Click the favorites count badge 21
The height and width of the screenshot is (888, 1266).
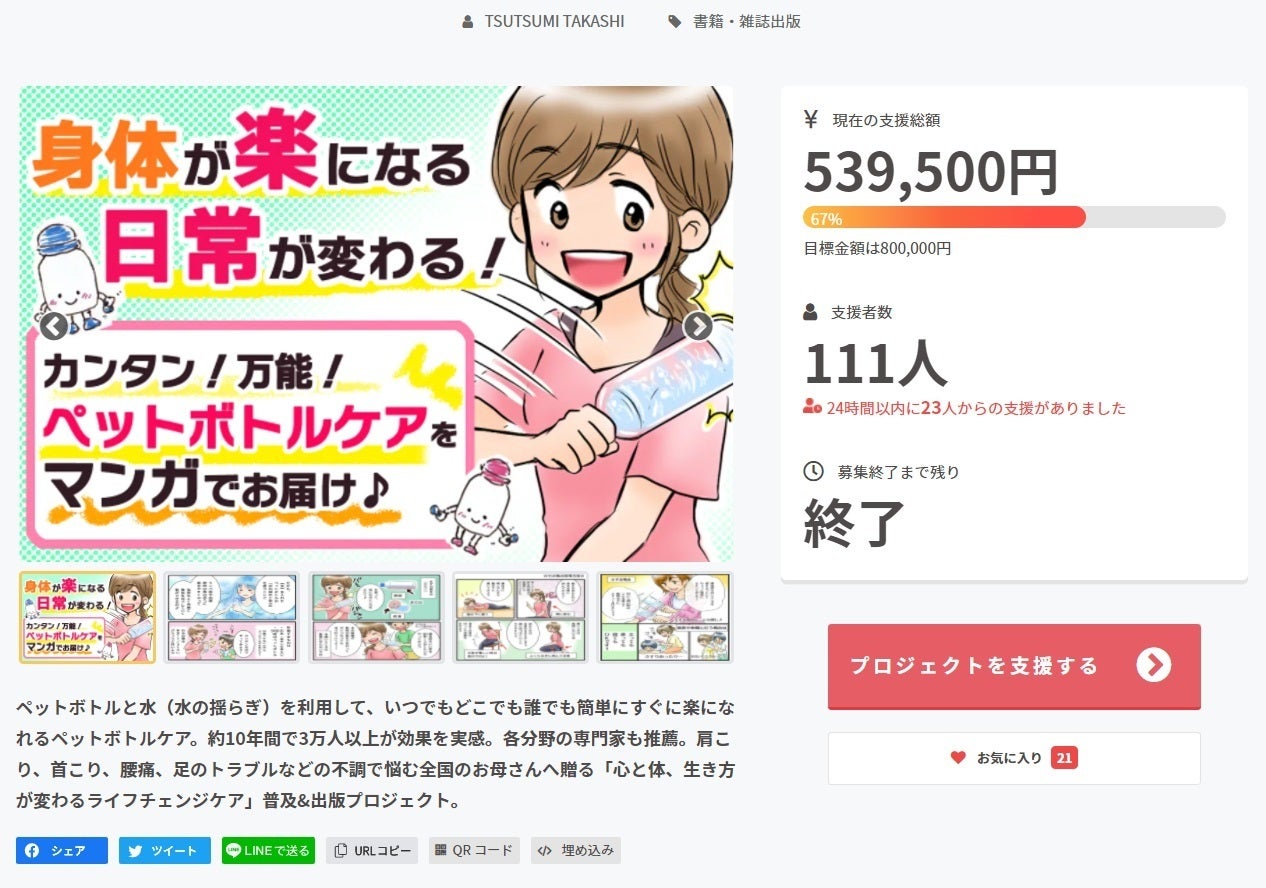[1064, 758]
